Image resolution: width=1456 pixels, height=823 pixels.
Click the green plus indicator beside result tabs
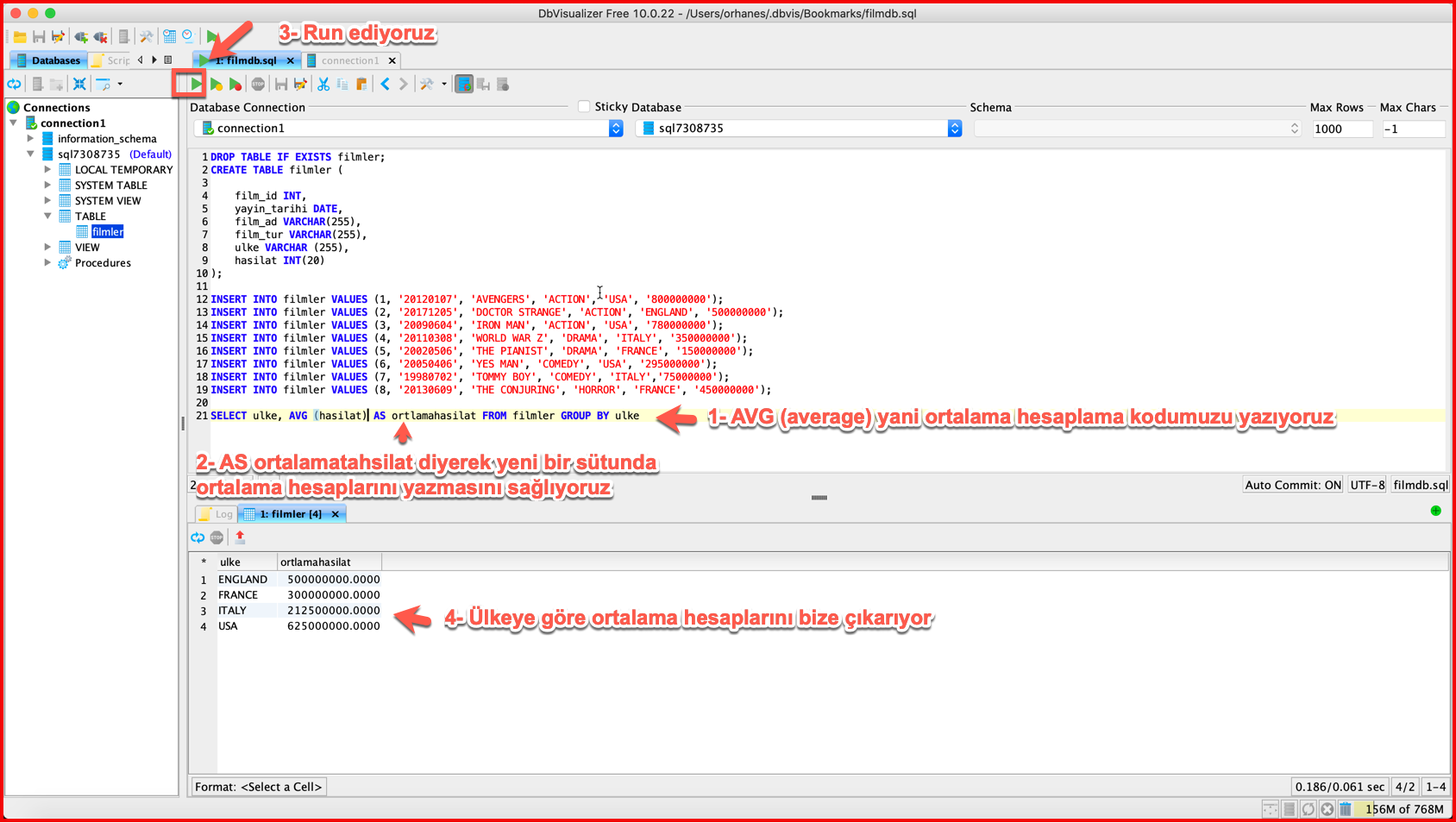1435,511
